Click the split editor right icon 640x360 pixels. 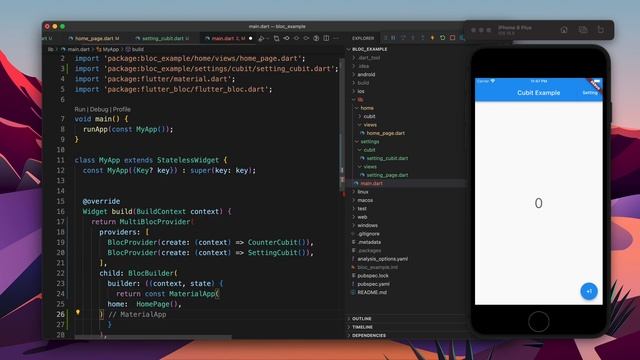pos(326,38)
